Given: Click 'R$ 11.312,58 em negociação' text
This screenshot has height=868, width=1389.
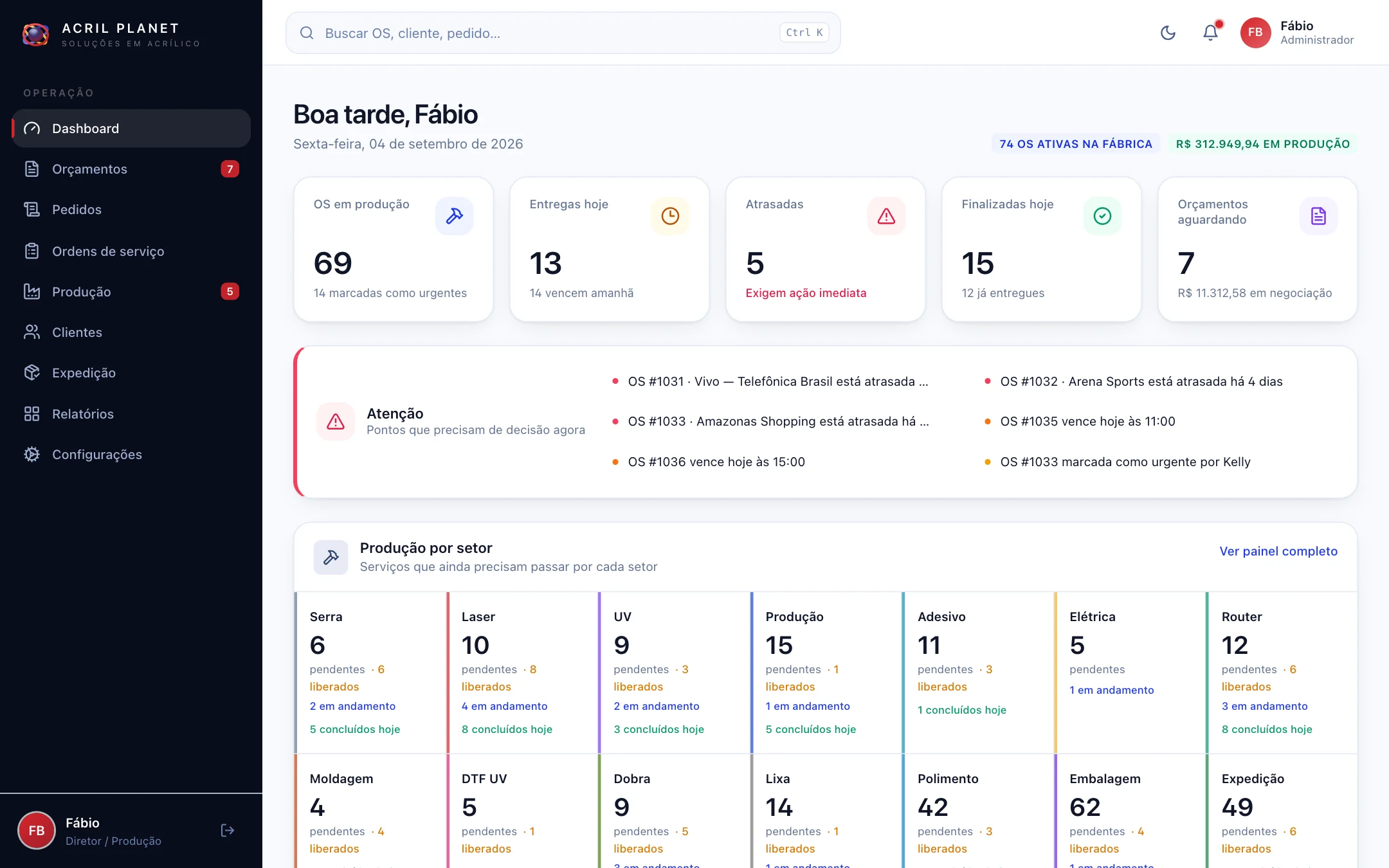Looking at the screenshot, I should 1255,293.
